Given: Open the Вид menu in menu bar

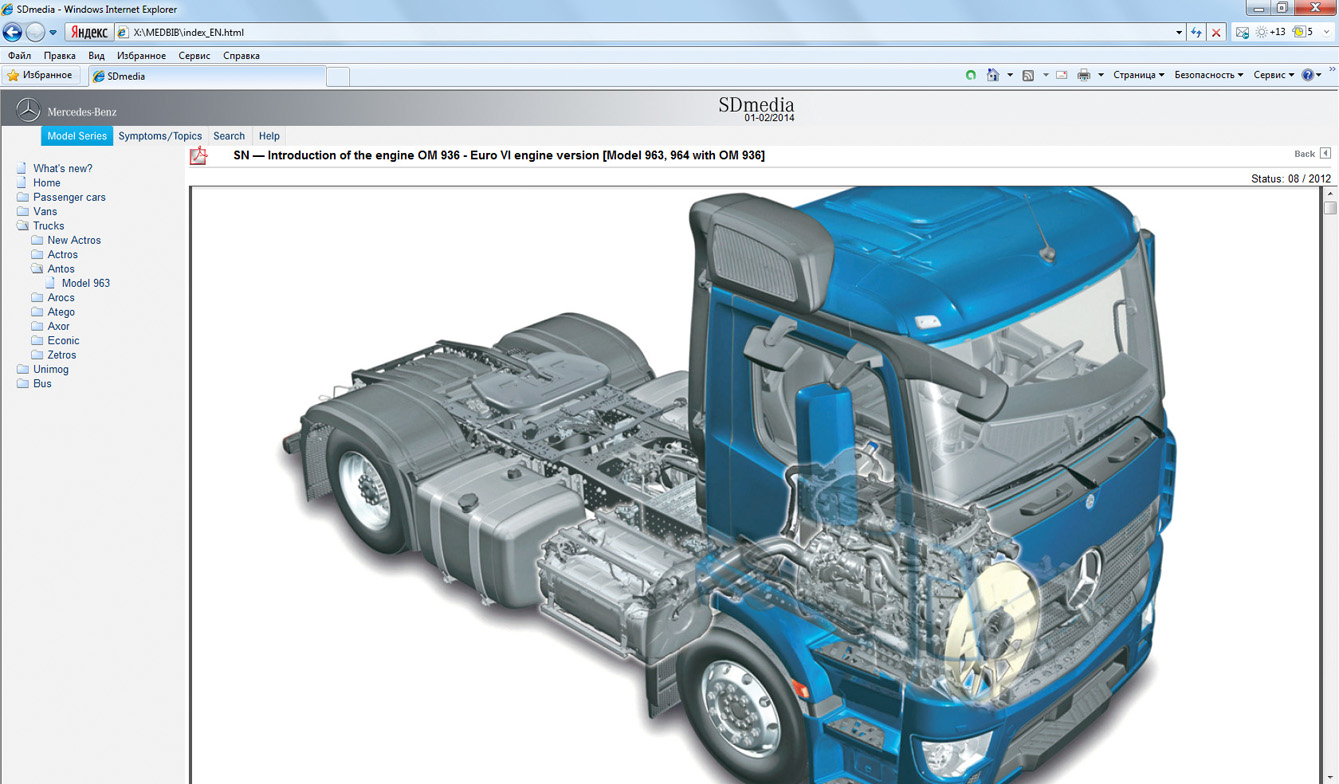Looking at the screenshot, I should click(x=96, y=56).
